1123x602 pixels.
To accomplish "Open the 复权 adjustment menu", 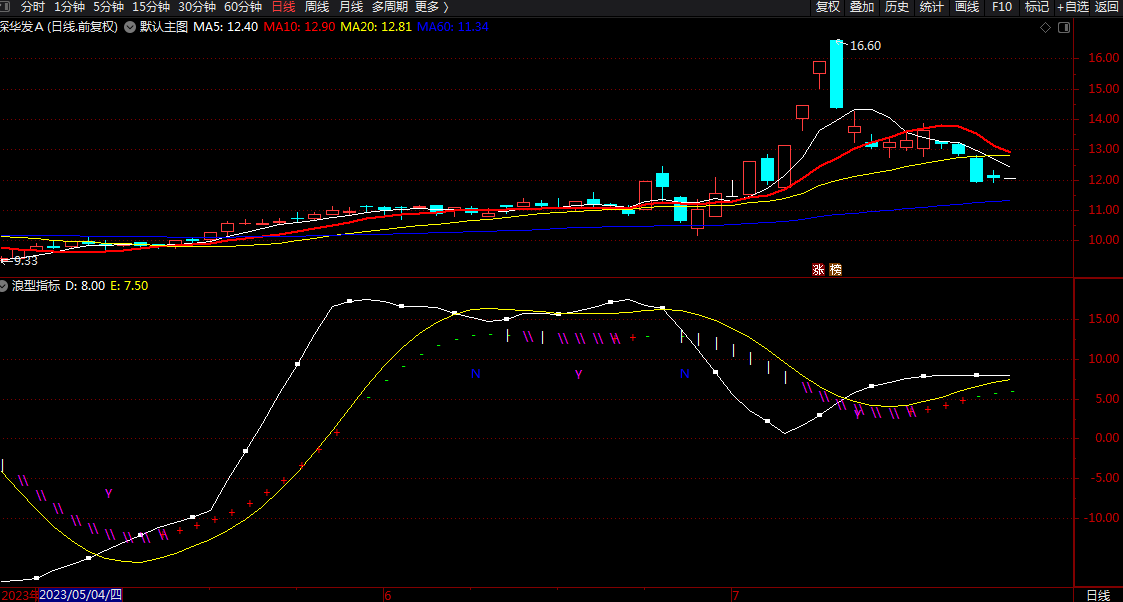I will click(827, 7).
